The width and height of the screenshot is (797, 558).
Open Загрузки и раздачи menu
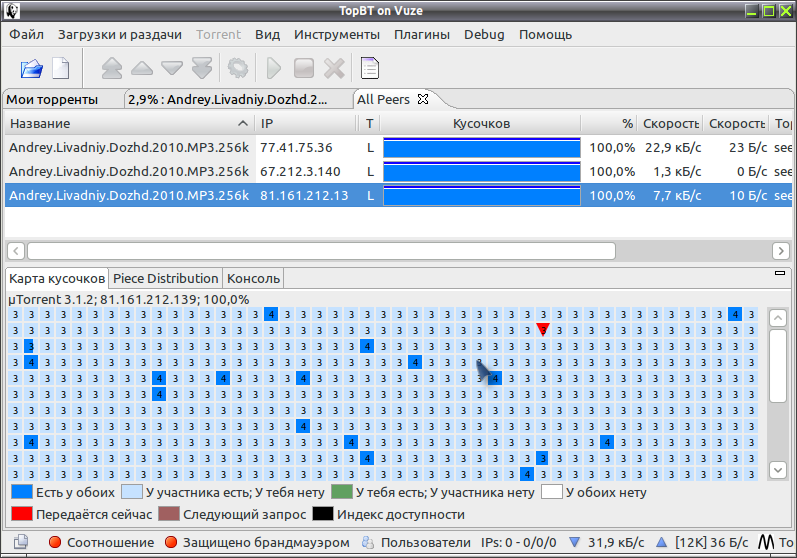[x=119, y=35]
